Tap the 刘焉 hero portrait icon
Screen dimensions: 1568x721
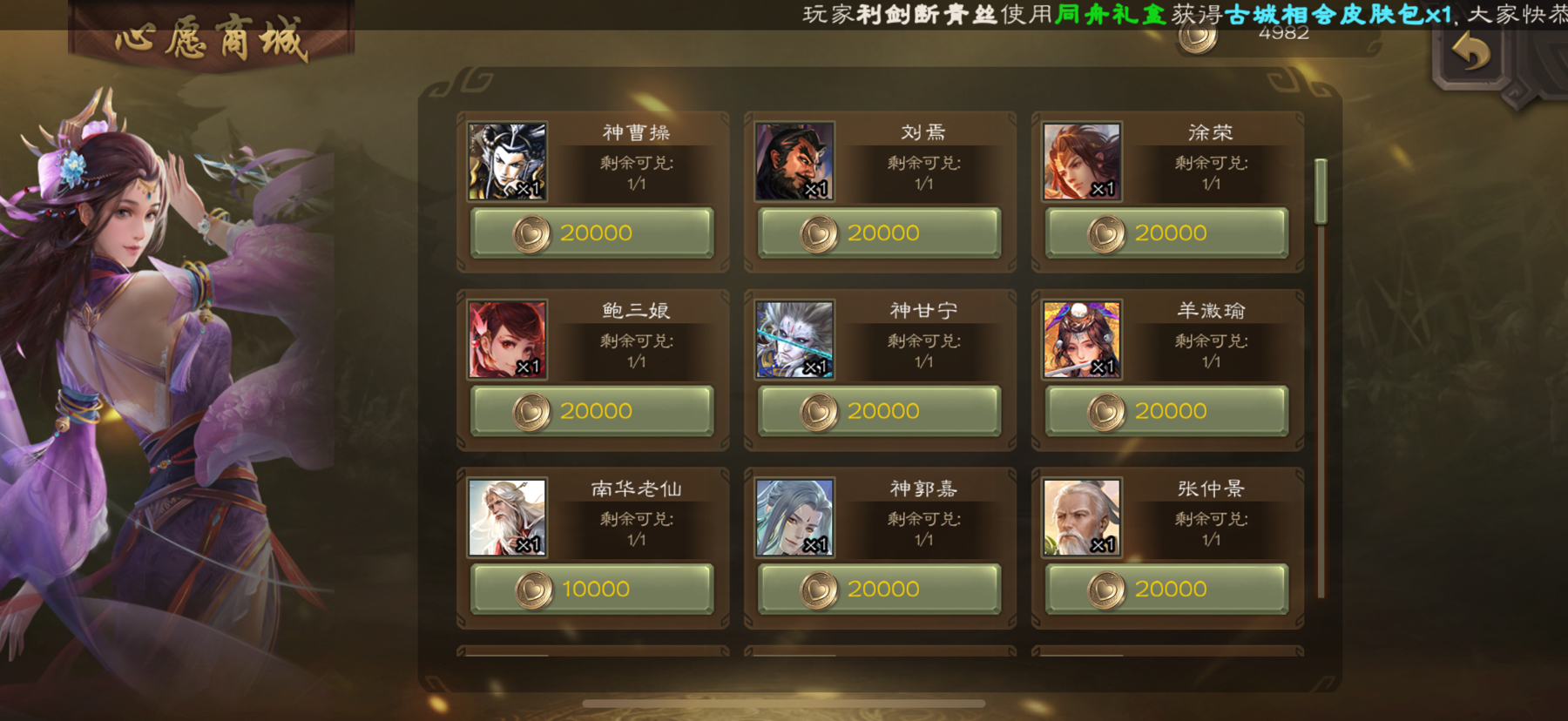795,161
